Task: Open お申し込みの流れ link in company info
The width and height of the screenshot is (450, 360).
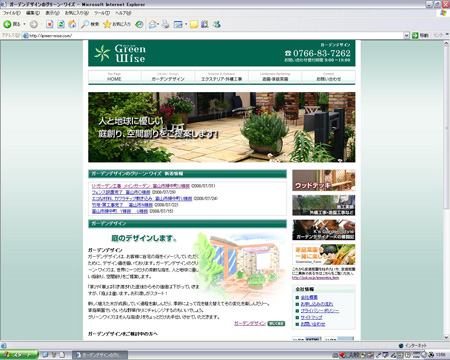Action: coord(317,304)
